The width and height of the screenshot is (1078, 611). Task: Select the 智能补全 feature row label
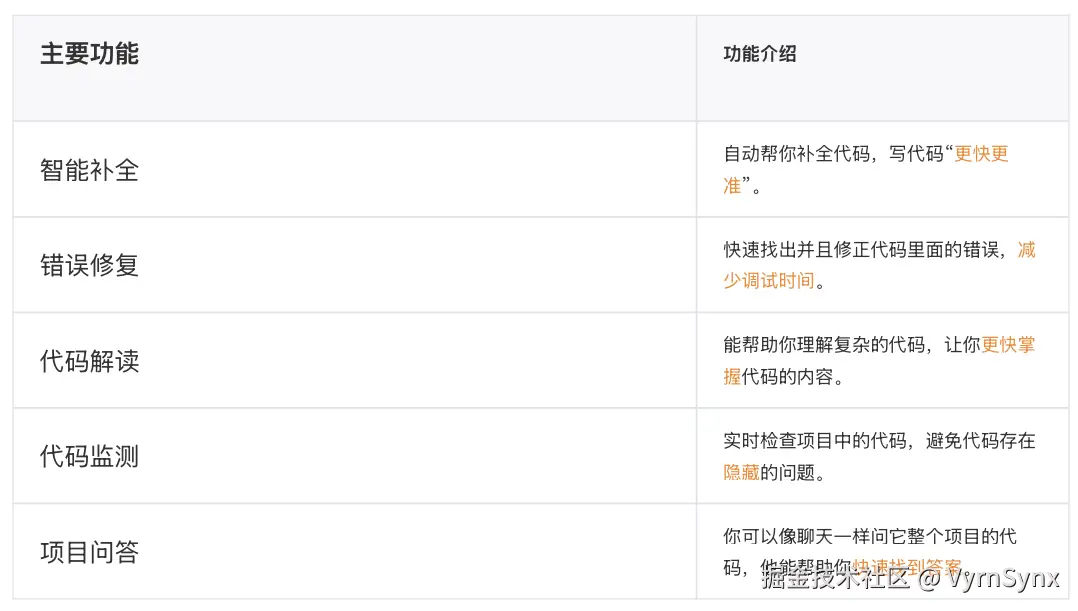tap(89, 170)
